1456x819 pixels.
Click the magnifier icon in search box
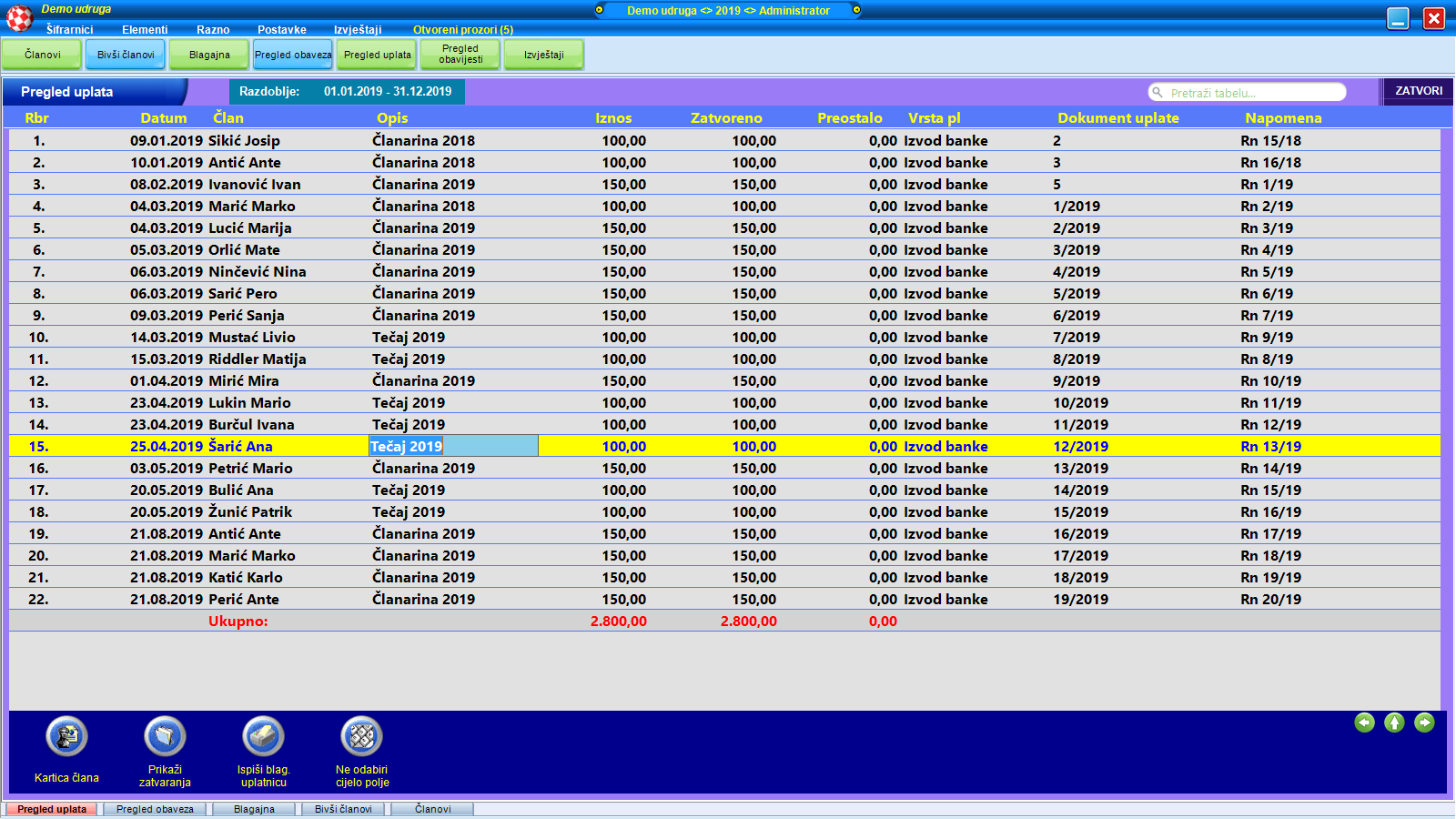pos(1158,93)
